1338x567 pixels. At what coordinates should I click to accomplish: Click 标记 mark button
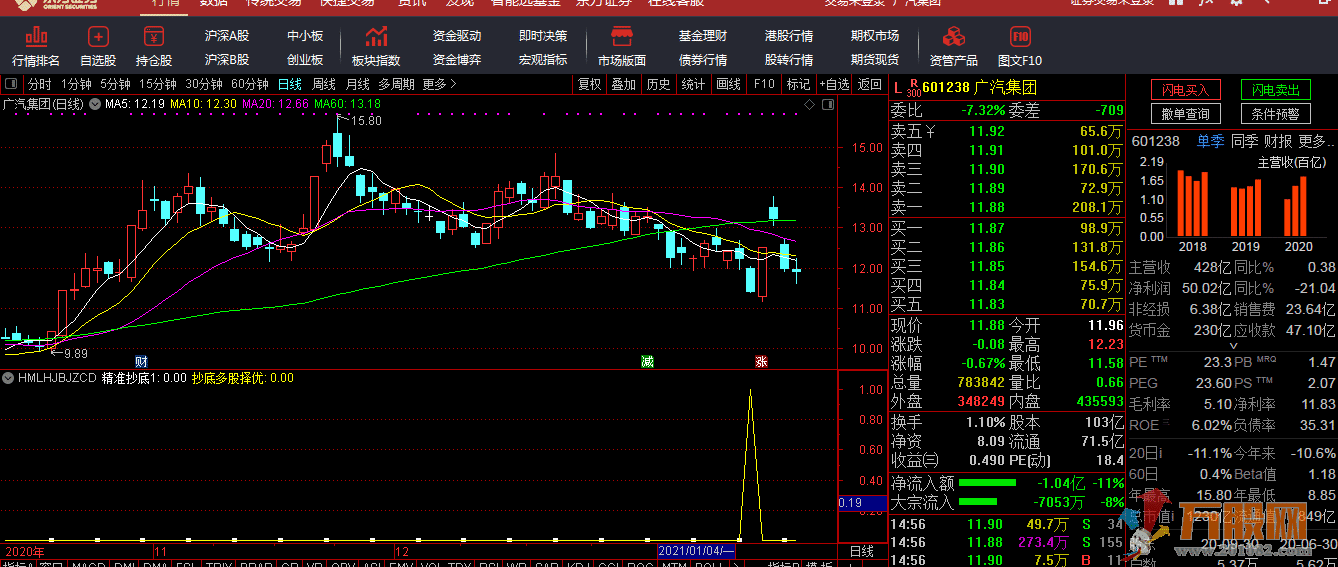(798, 84)
